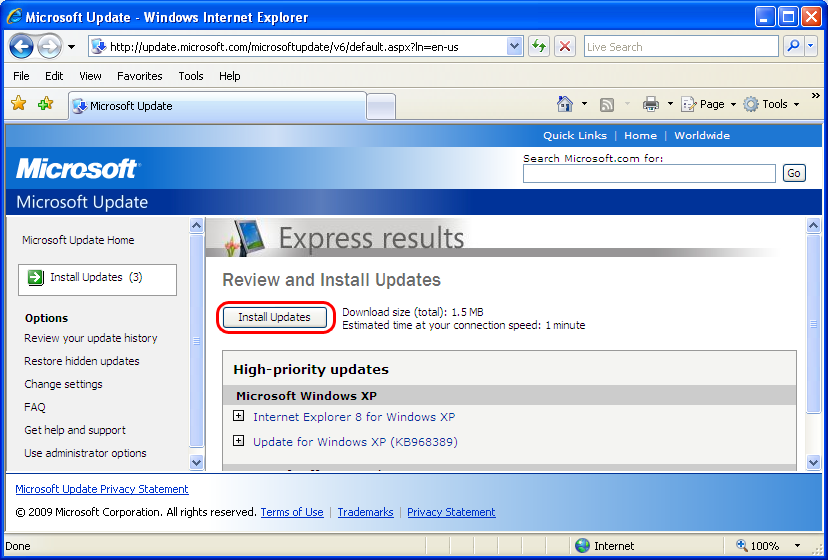Open a new blank tab

[381, 107]
